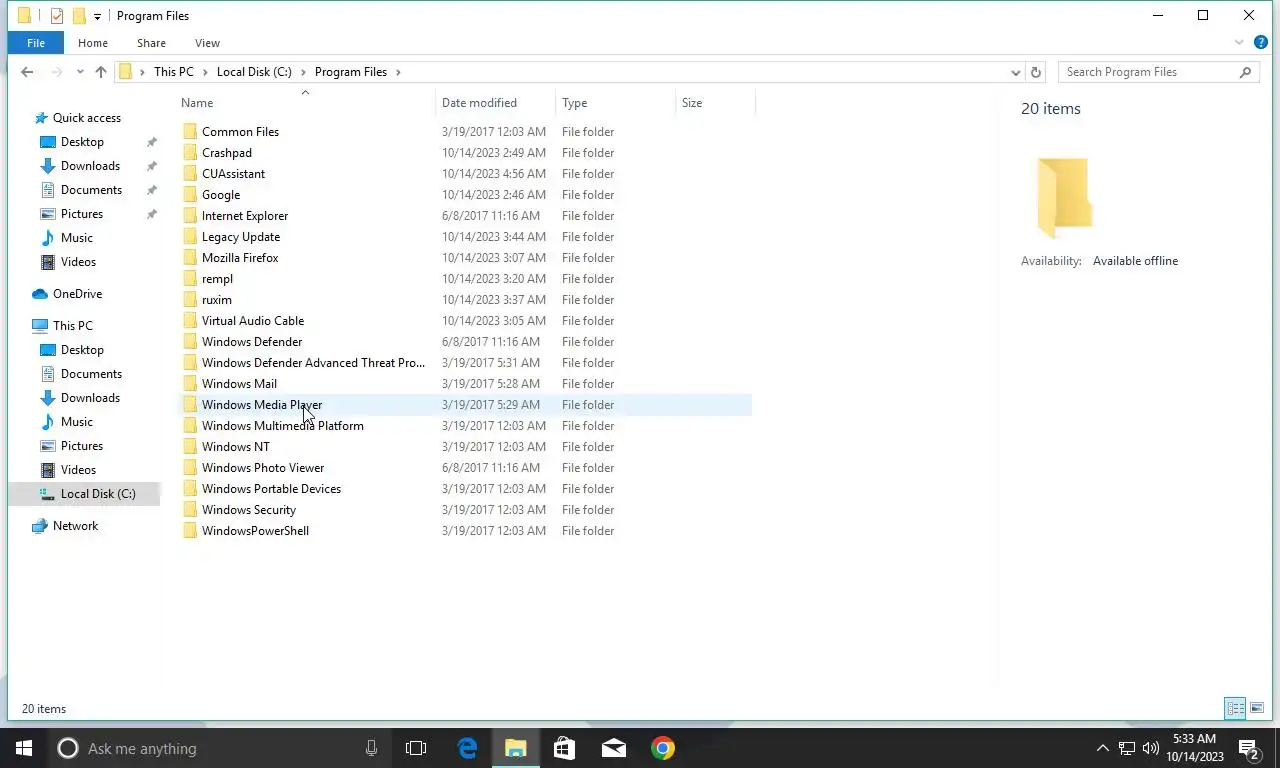Open the Windows Start menu
Viewport: 1280px width, 768px height.
coord(24,748)
